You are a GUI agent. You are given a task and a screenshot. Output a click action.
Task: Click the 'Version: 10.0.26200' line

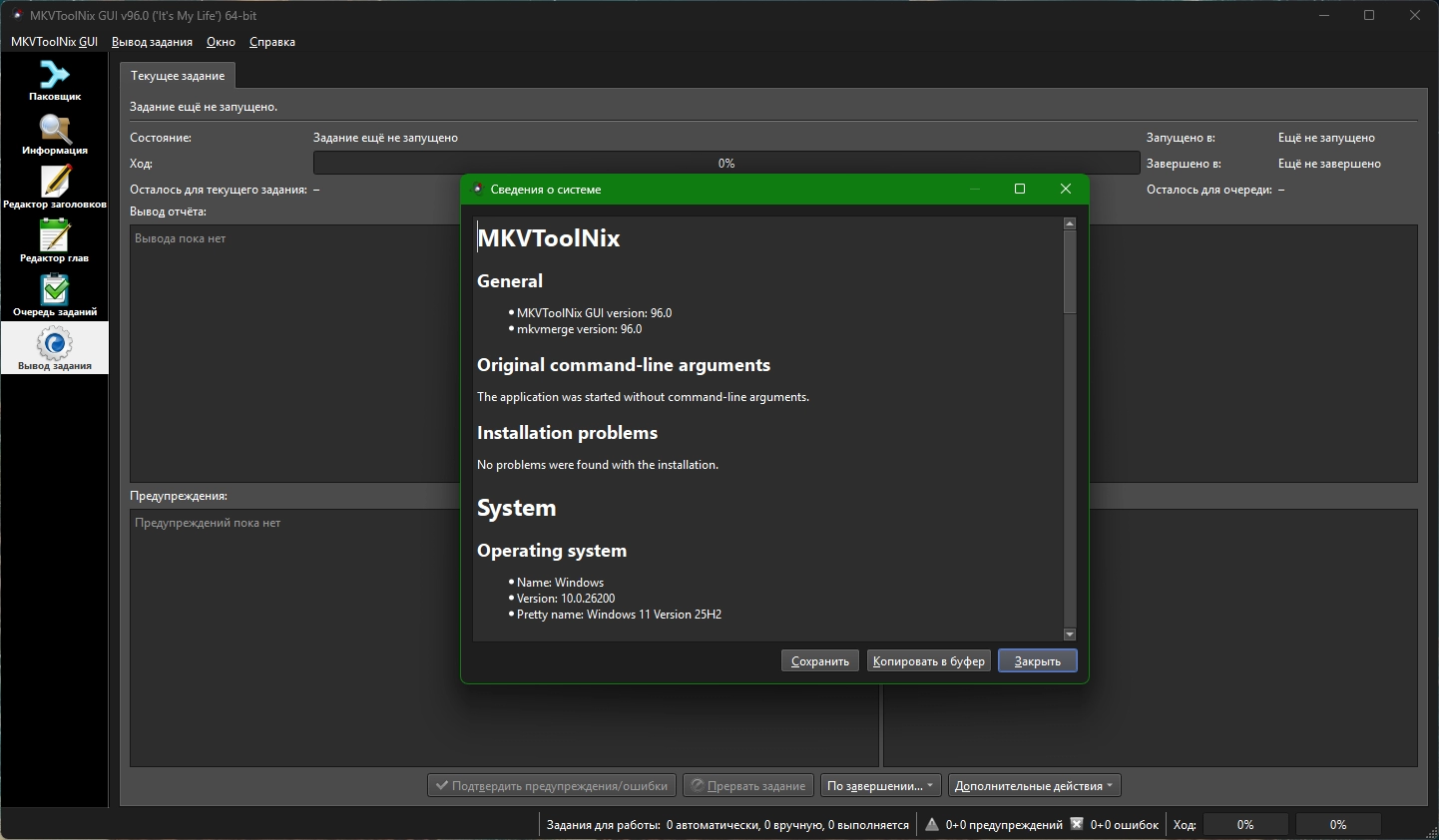pyautogui.click(x=566, y=599)
